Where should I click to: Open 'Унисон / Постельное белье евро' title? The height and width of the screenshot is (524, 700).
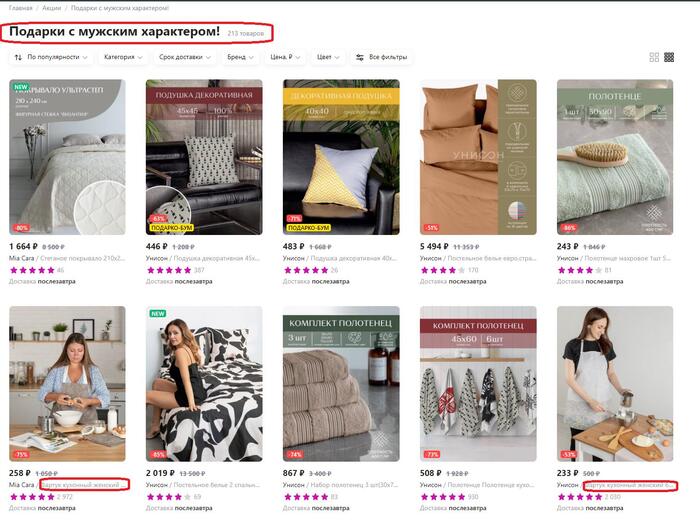pos(478,258)
